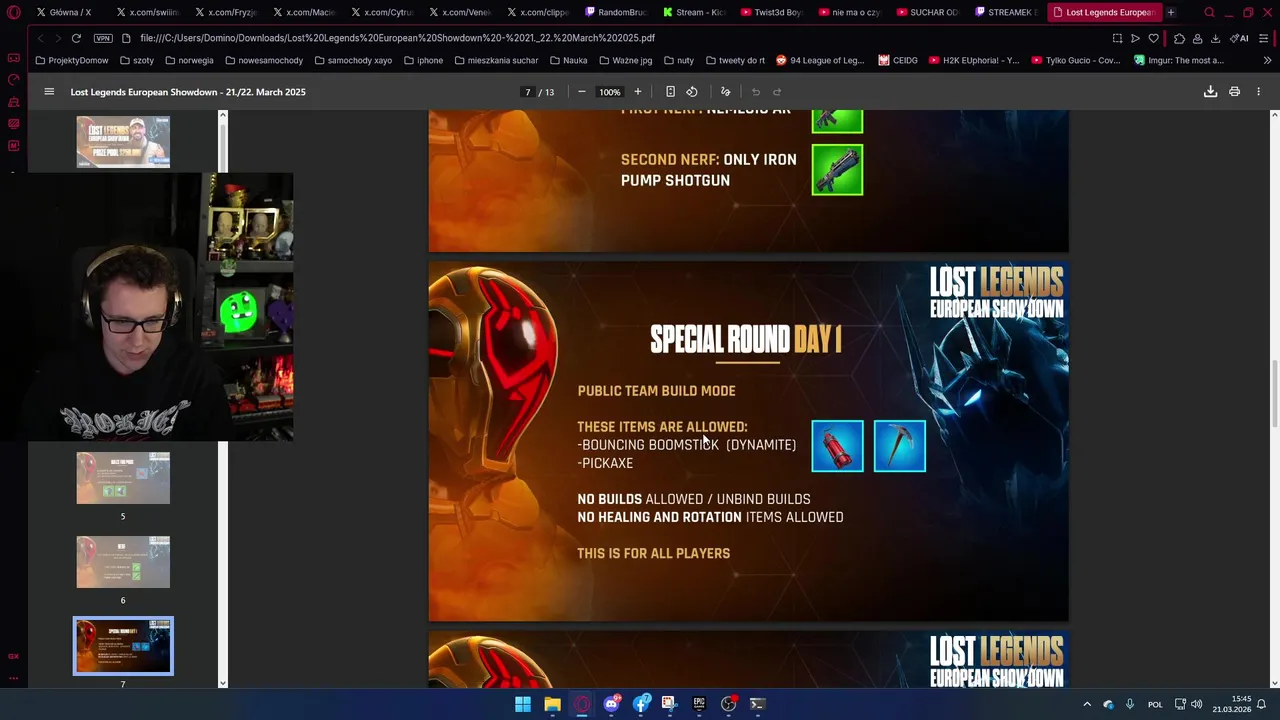Open browser downloads icon in address bar
Screen dimensions: 1280x720
(1215, 38)
